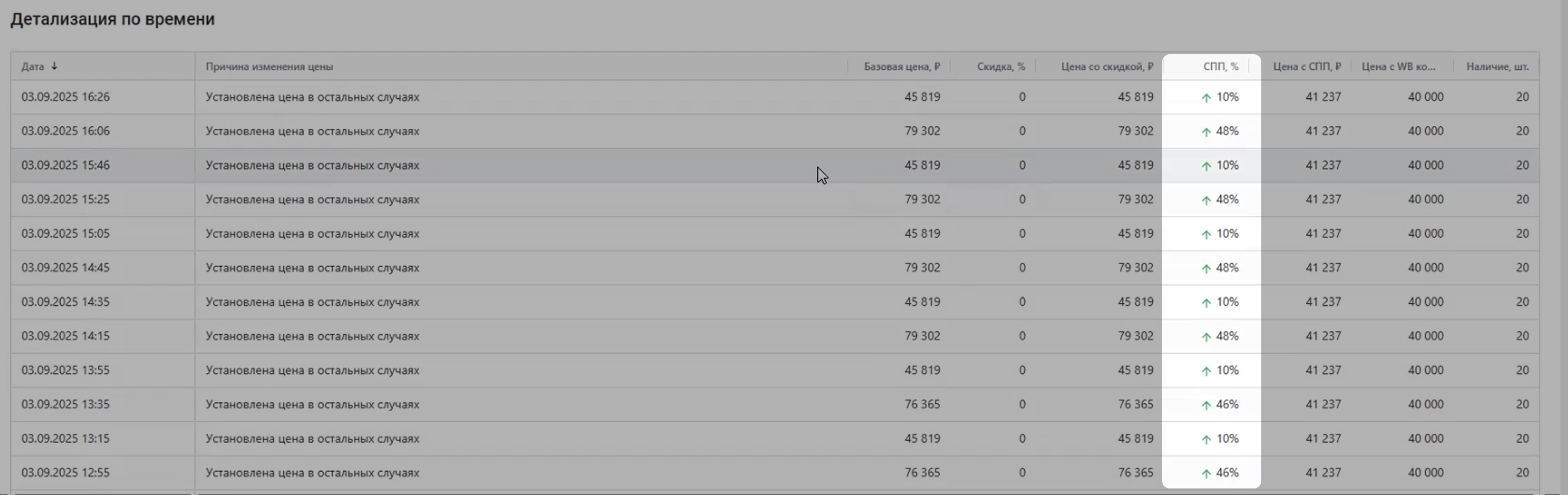Click the Наличие, шт. column header

[1497, 66]
